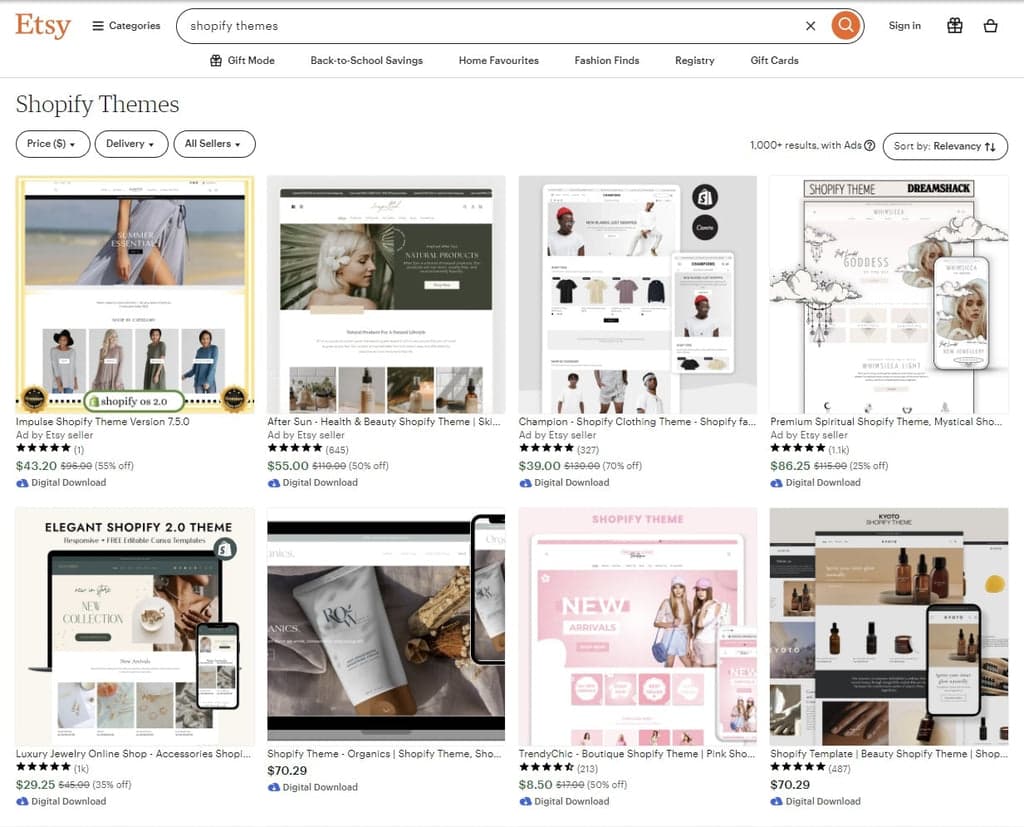
Task: Open the gift icon in the header
Action: tap(955, 25)
